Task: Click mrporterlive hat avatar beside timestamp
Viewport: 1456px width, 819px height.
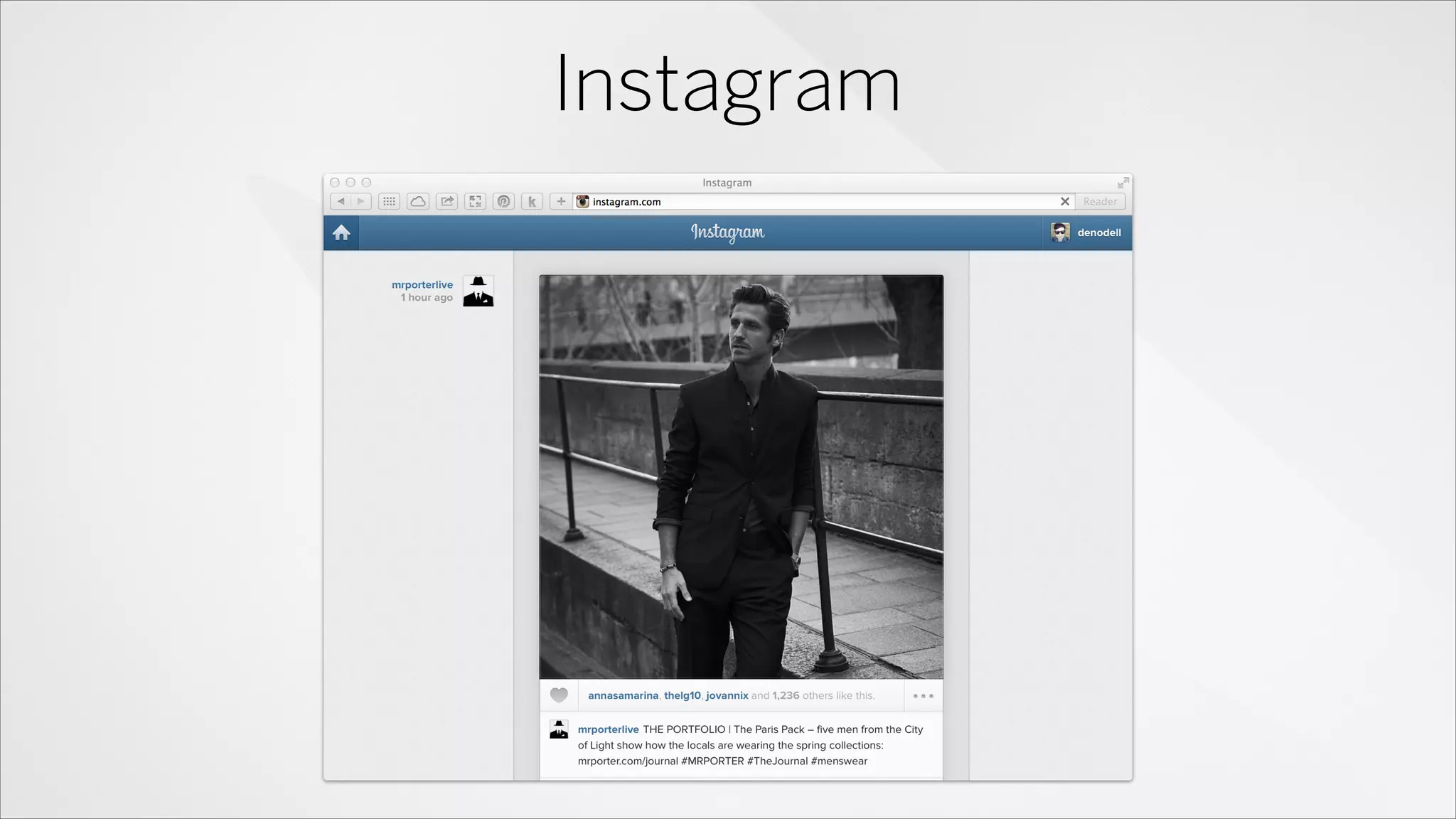Action: pyautogui.click(x=478, y=291)
